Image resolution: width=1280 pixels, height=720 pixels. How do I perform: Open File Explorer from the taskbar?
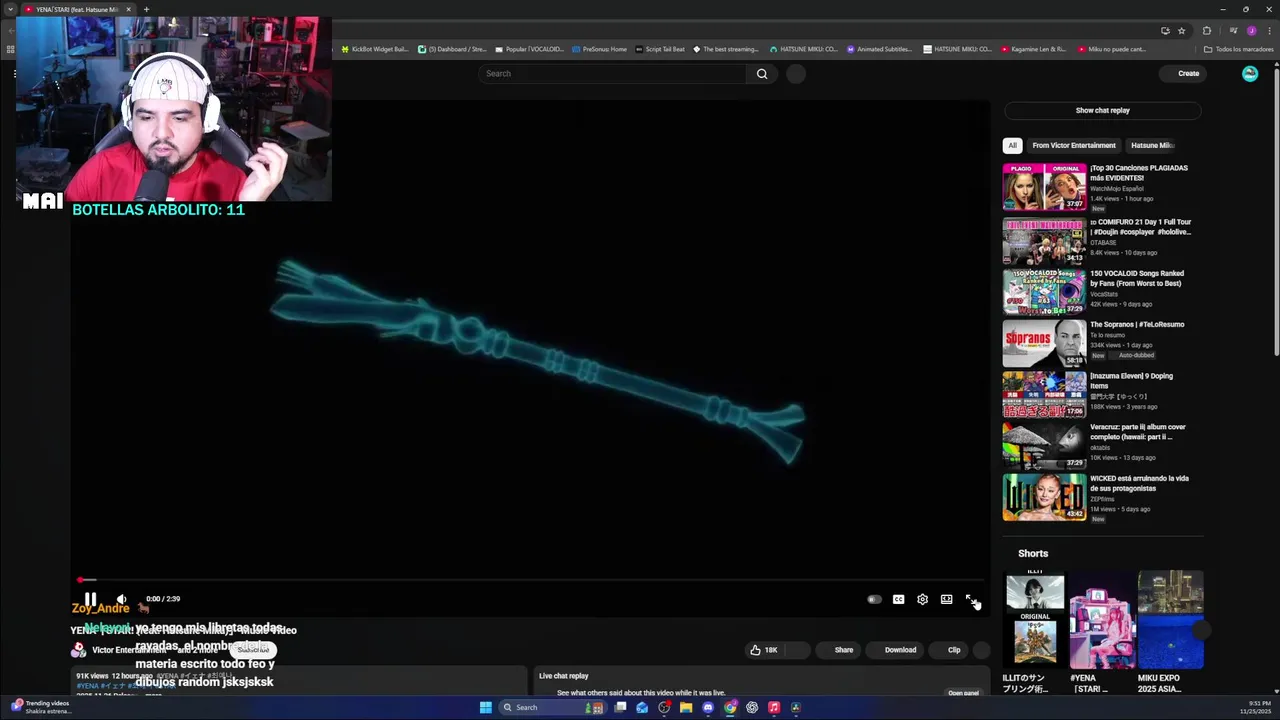point(686,707)
